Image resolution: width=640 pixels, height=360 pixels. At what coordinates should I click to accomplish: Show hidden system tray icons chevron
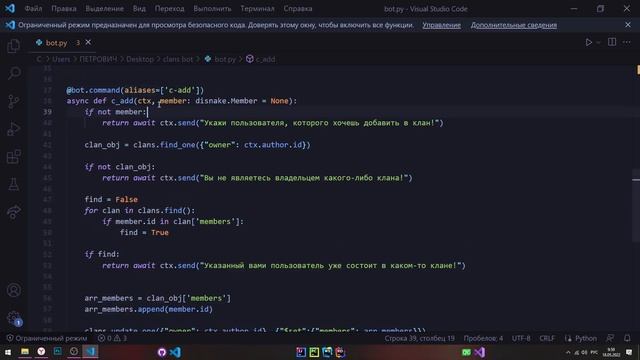click(568, 352)
